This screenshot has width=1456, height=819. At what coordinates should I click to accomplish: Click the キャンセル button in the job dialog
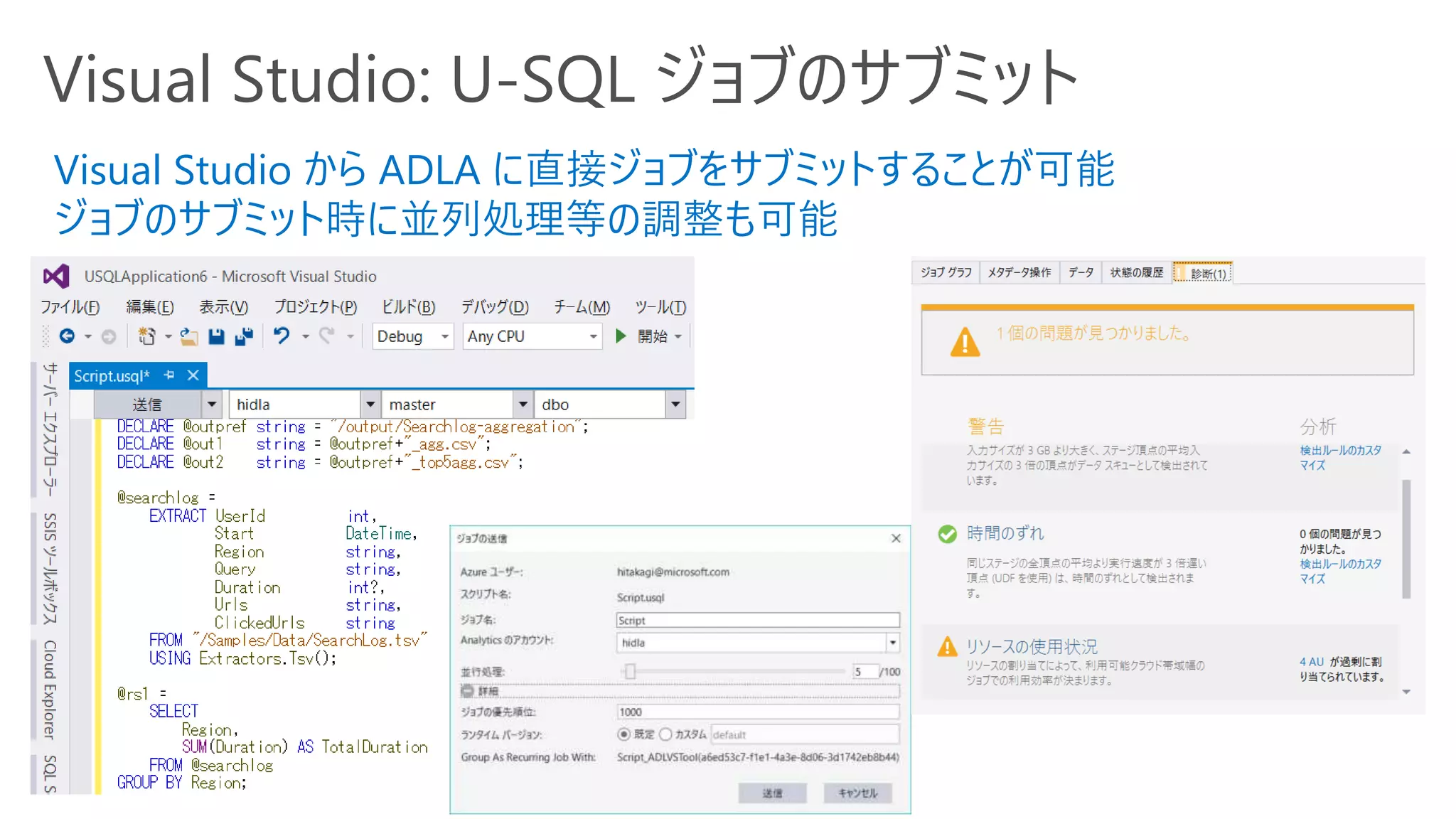[x=857, y=793]
